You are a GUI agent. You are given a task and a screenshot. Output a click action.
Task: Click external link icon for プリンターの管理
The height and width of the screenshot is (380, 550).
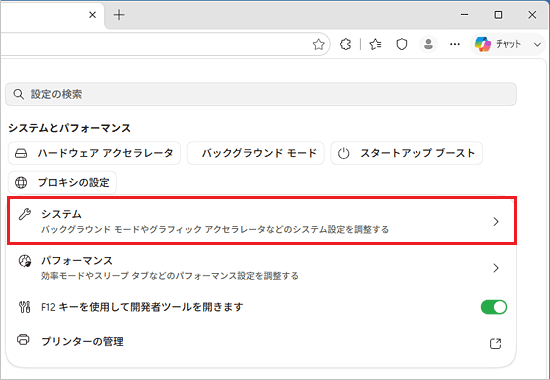[x=495, y=343]
